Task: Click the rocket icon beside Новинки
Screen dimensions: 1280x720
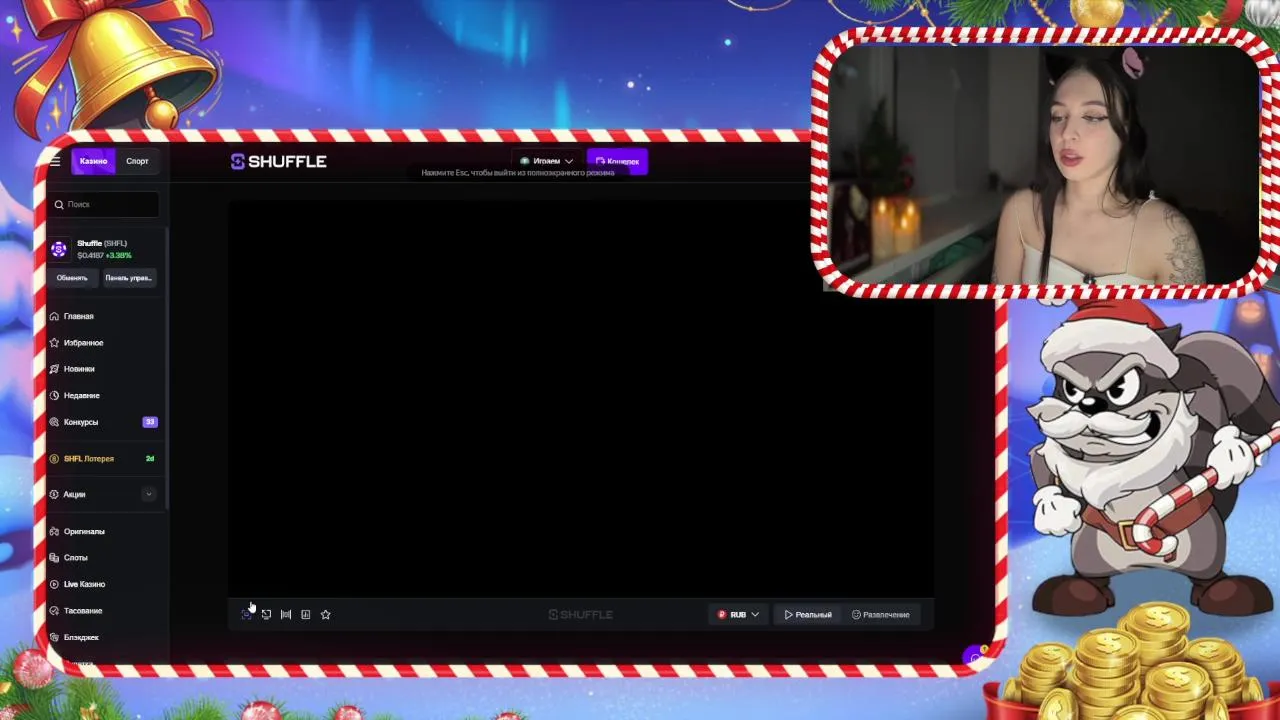Action: tap(55, 369)
